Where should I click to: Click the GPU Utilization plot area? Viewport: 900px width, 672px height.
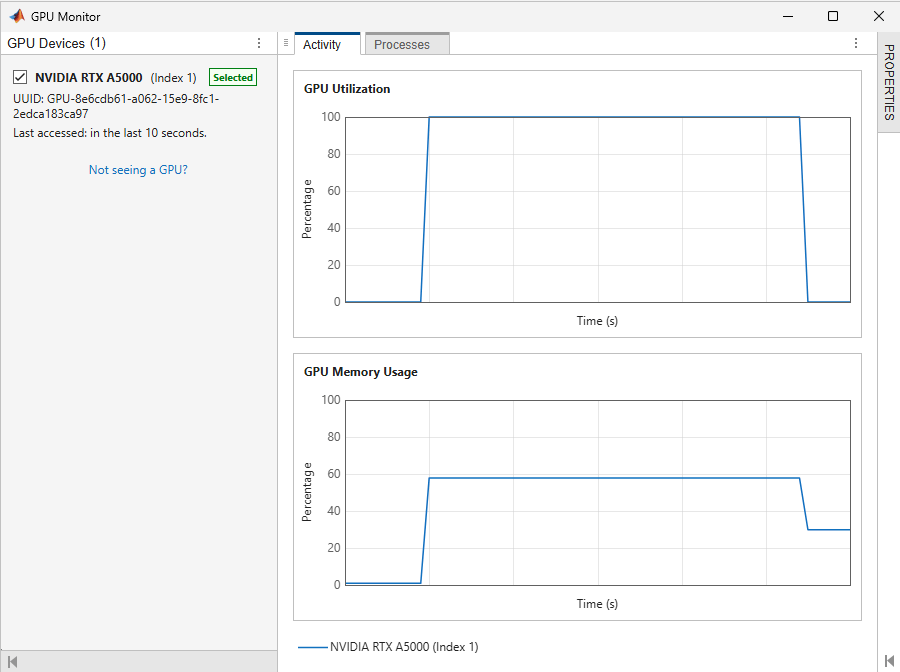click(598, 209)
